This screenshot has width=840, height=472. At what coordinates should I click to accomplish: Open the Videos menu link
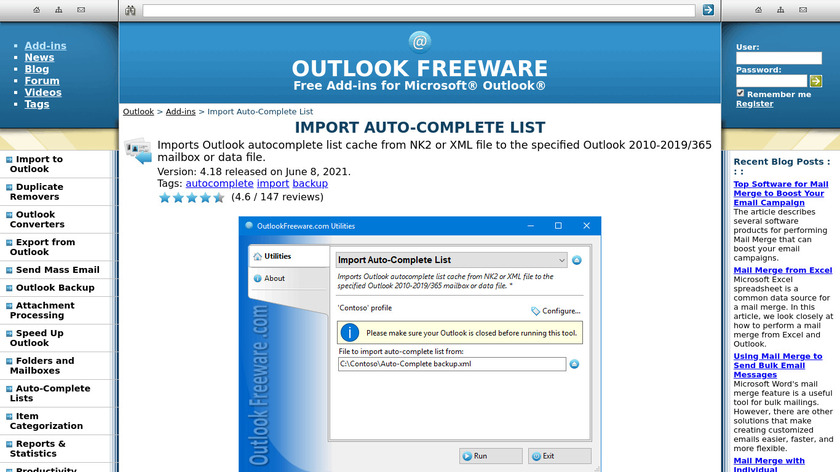pyautogui.click(x=43, y=92)
